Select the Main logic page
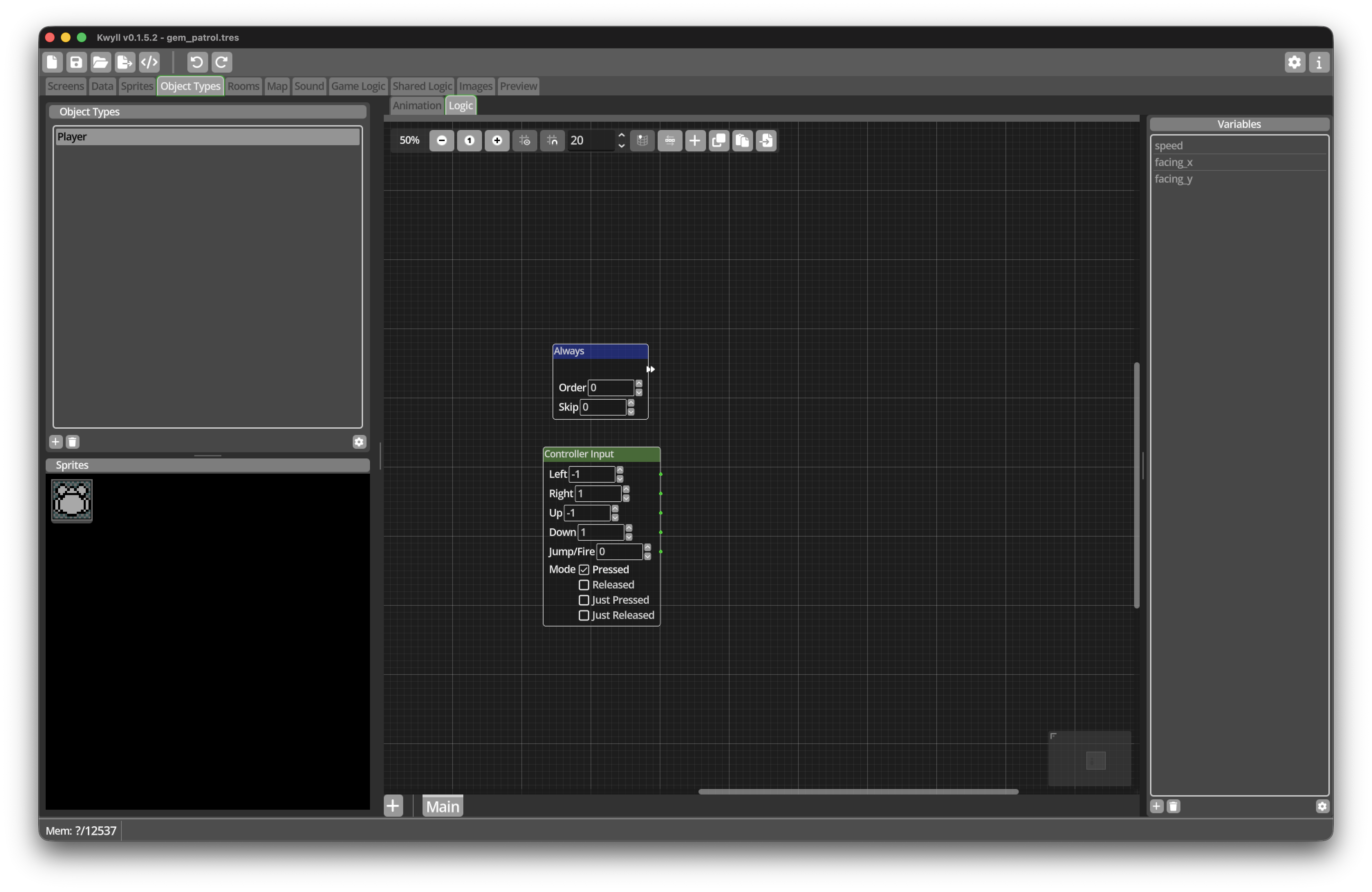This screenshot has width=1372, height=892. 443,806
